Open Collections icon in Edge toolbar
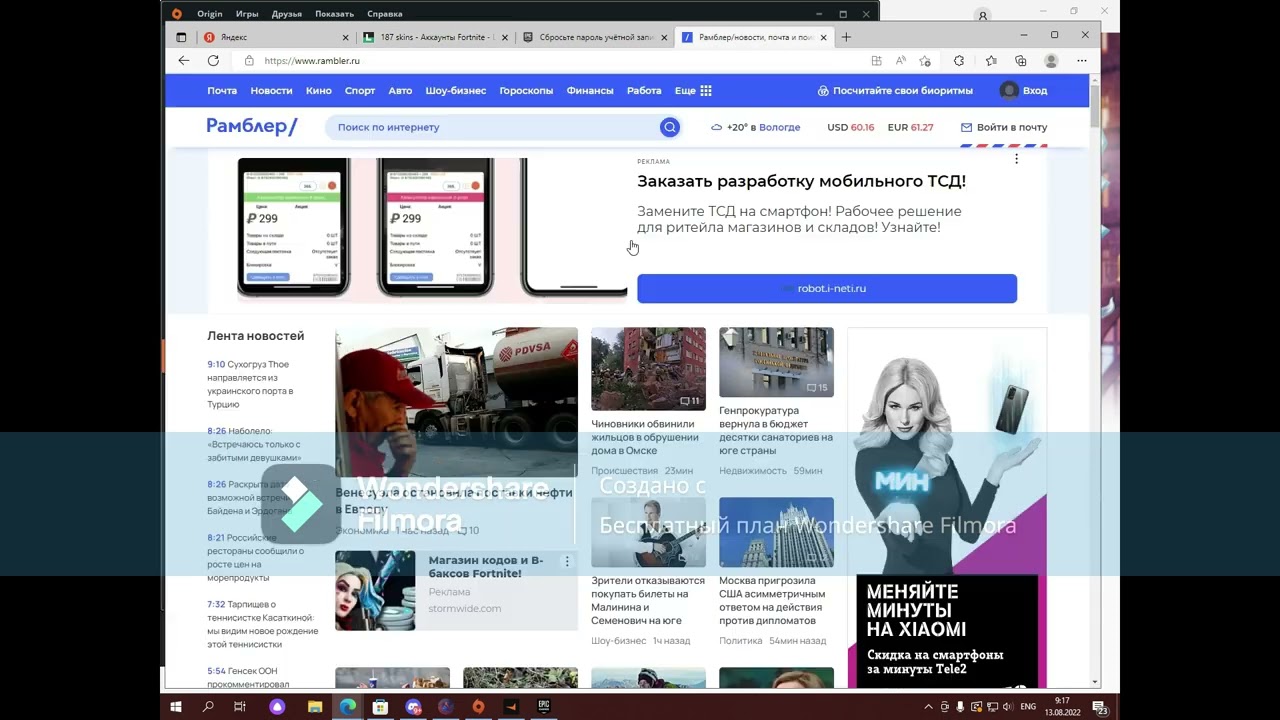Viewport: 1280px width, 720px height. 1021,61
